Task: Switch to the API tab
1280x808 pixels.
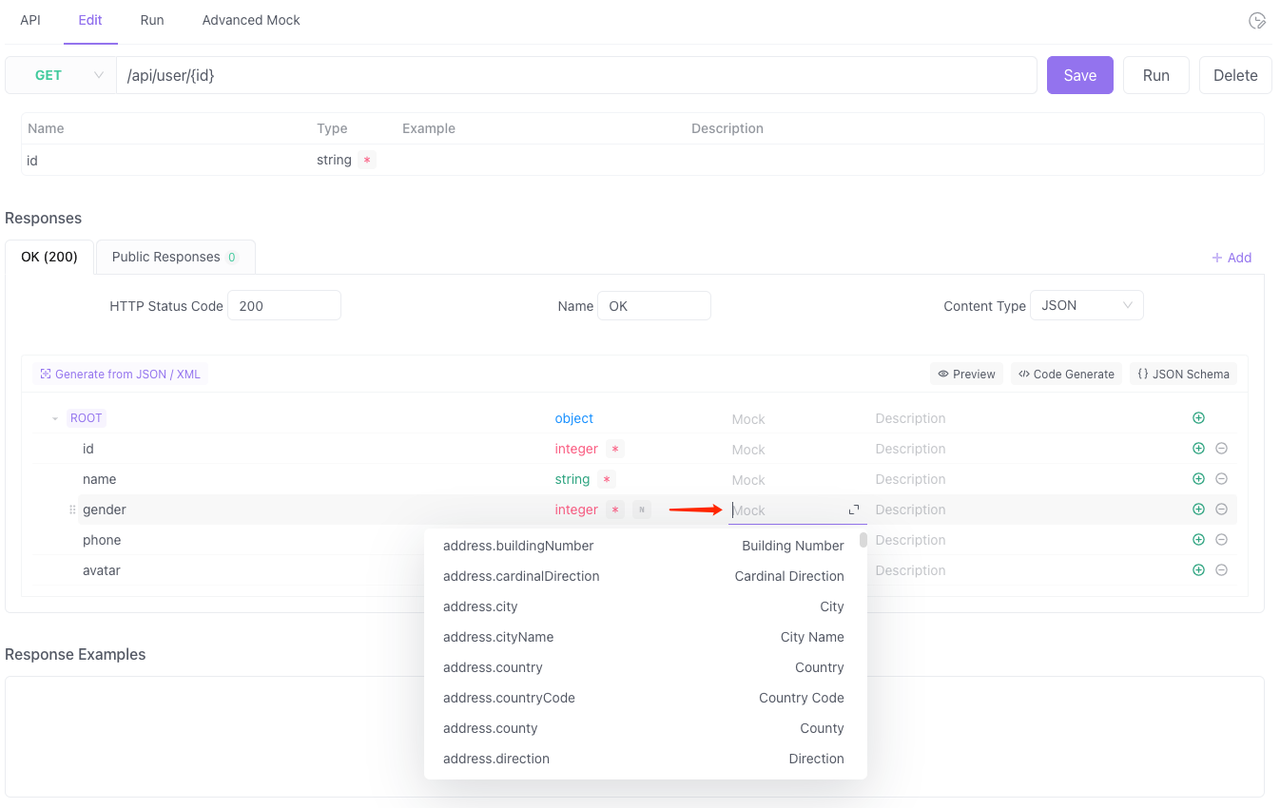Action: 30,20
